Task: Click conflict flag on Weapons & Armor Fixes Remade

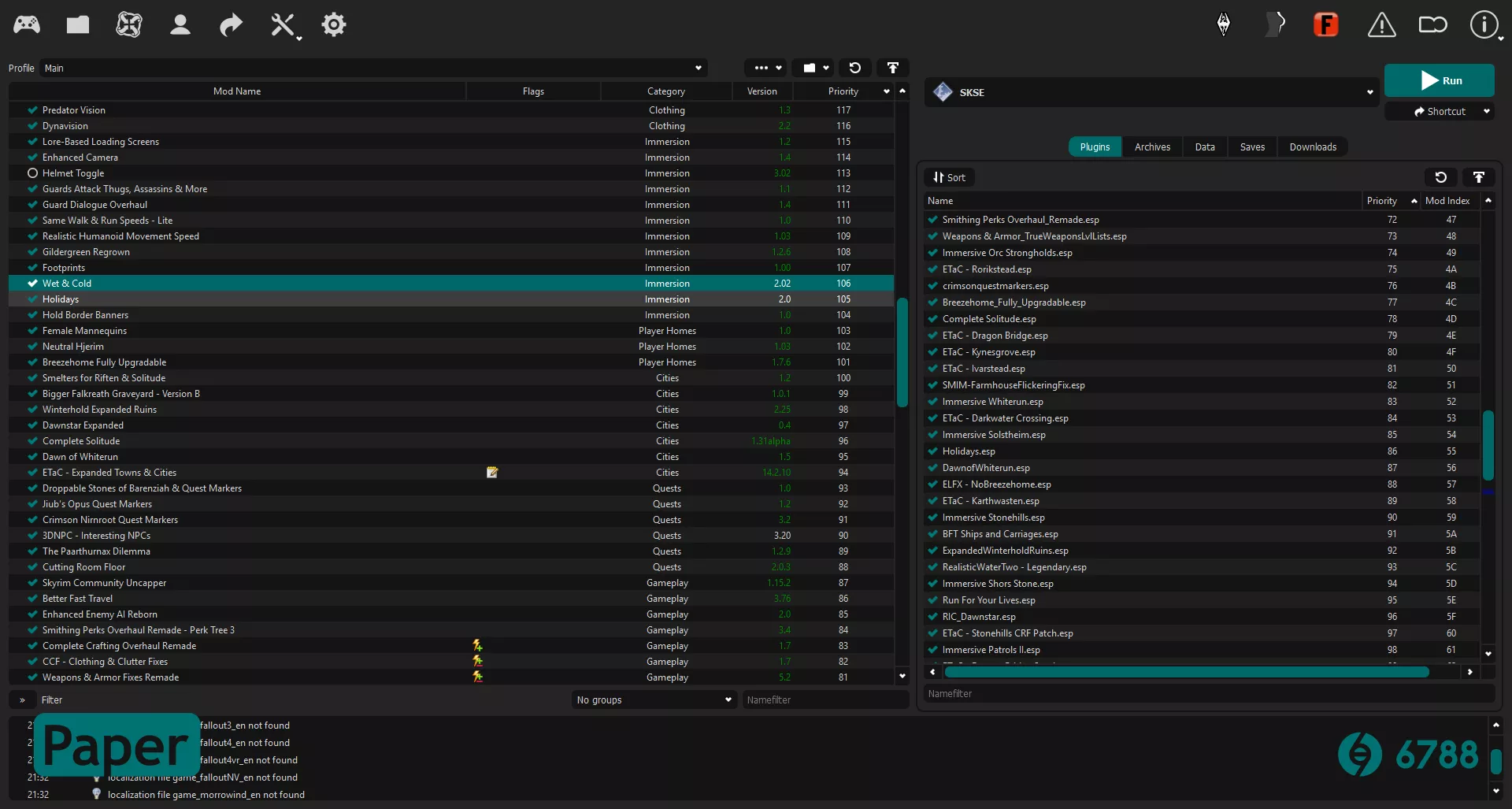Action: tap(477, 677)
